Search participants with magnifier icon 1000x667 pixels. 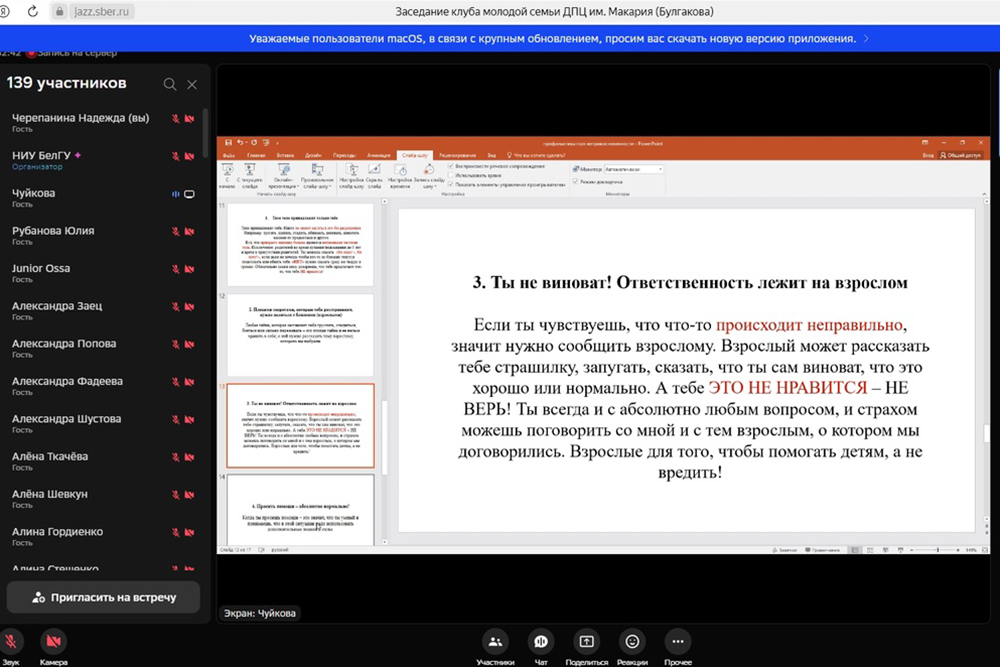(x=170, y=84)
